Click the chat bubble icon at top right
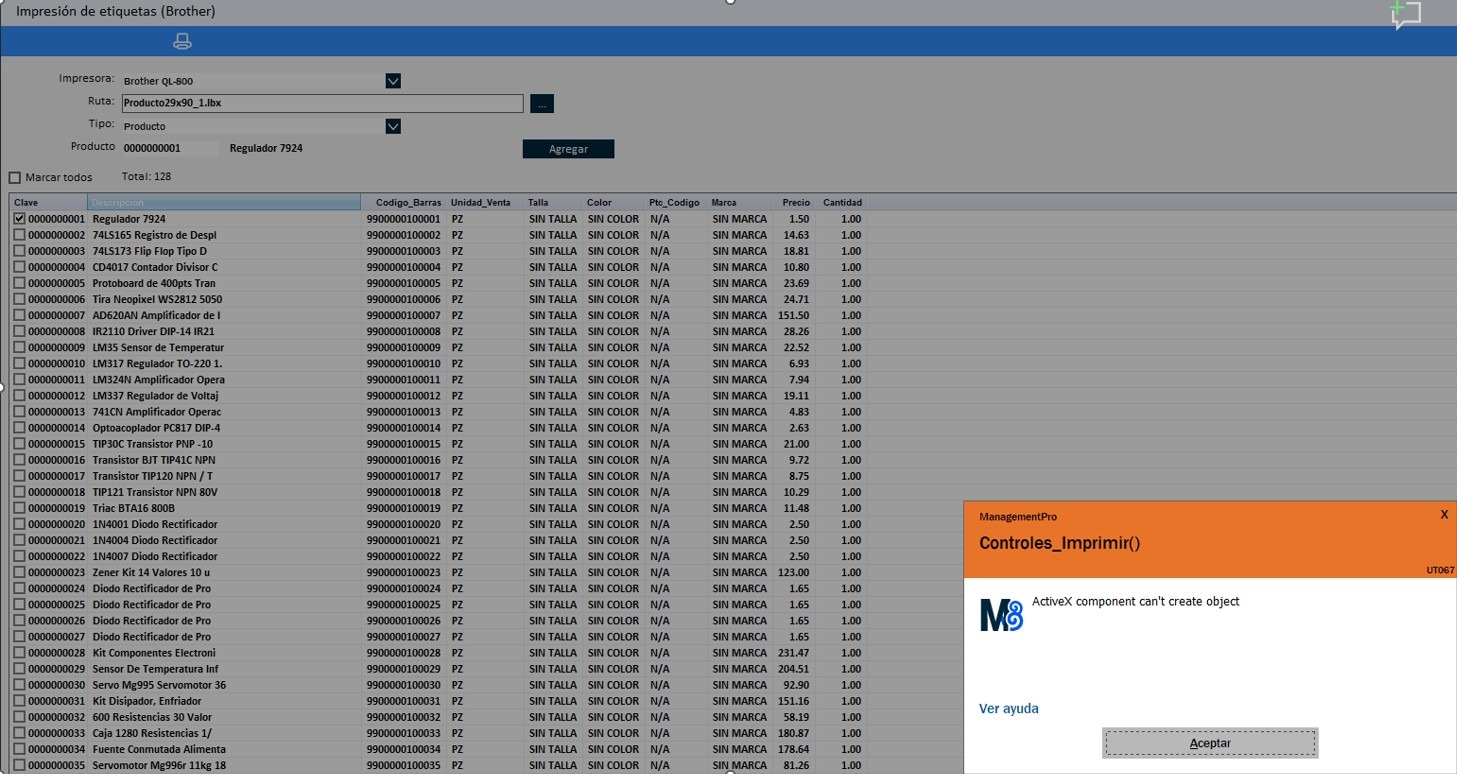Screen dimensions: 1457x774 1405,15
